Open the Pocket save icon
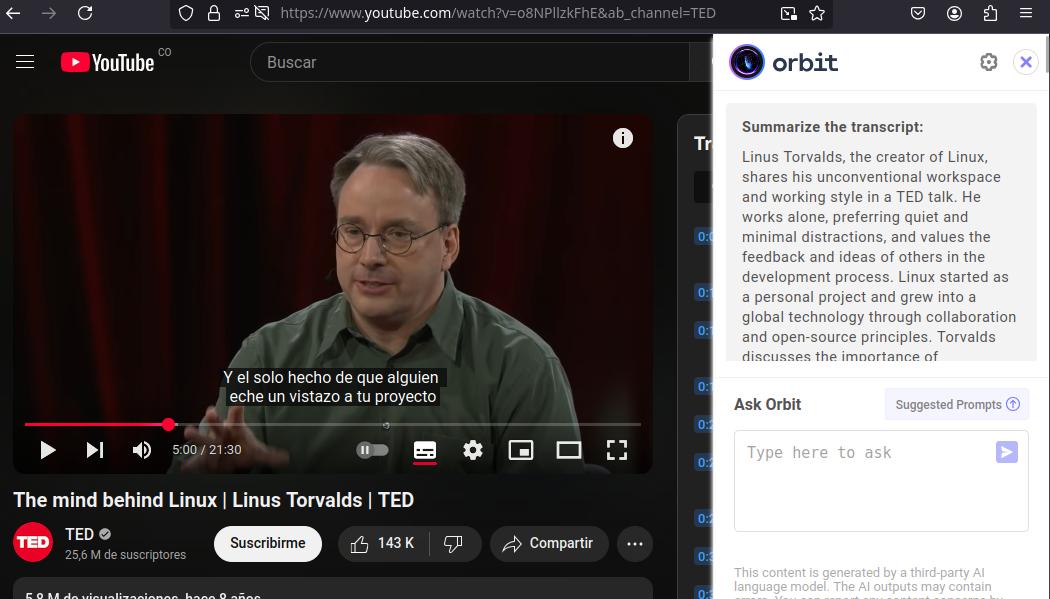The height and width of the screenshot is (599, 1050). click(918, 13)
